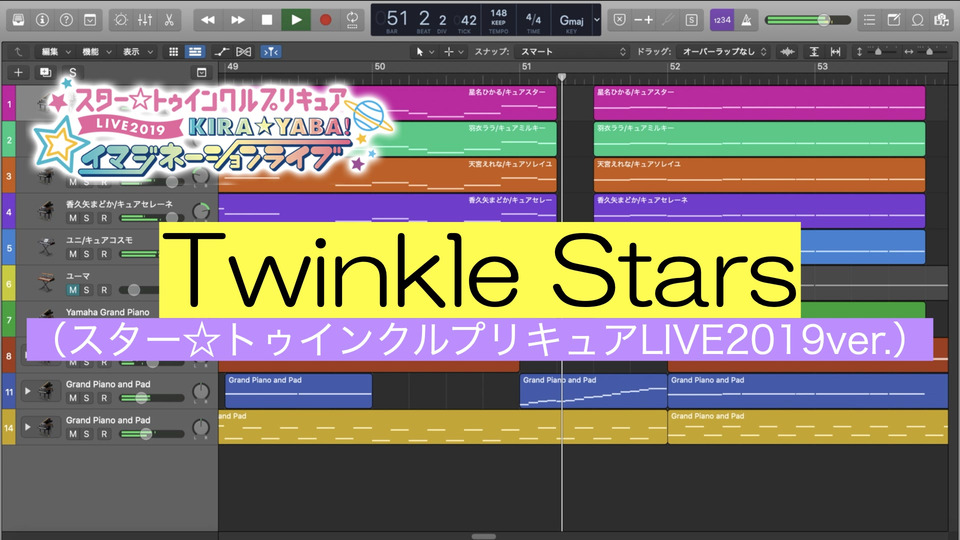
Task: Click the global S solo button in the track header bar
Action: click(x=72, y=72)
